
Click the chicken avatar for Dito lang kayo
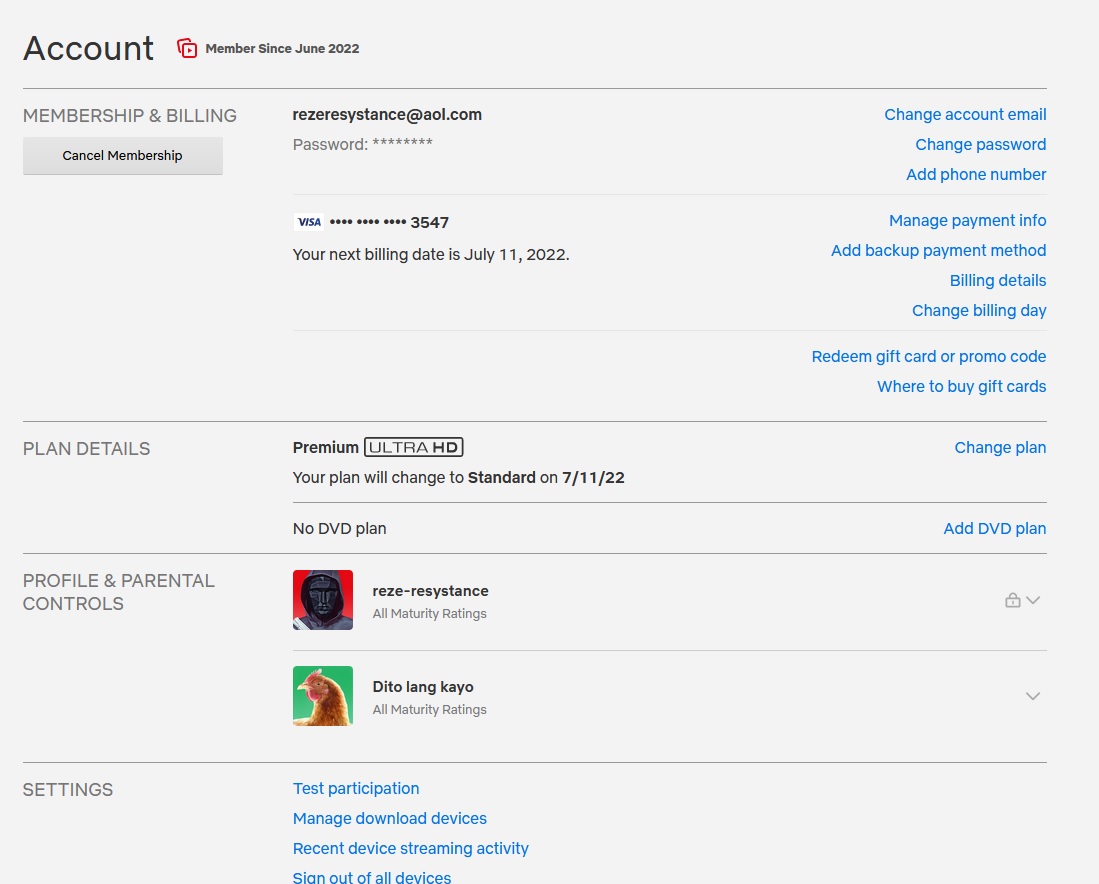coord(323,696)
